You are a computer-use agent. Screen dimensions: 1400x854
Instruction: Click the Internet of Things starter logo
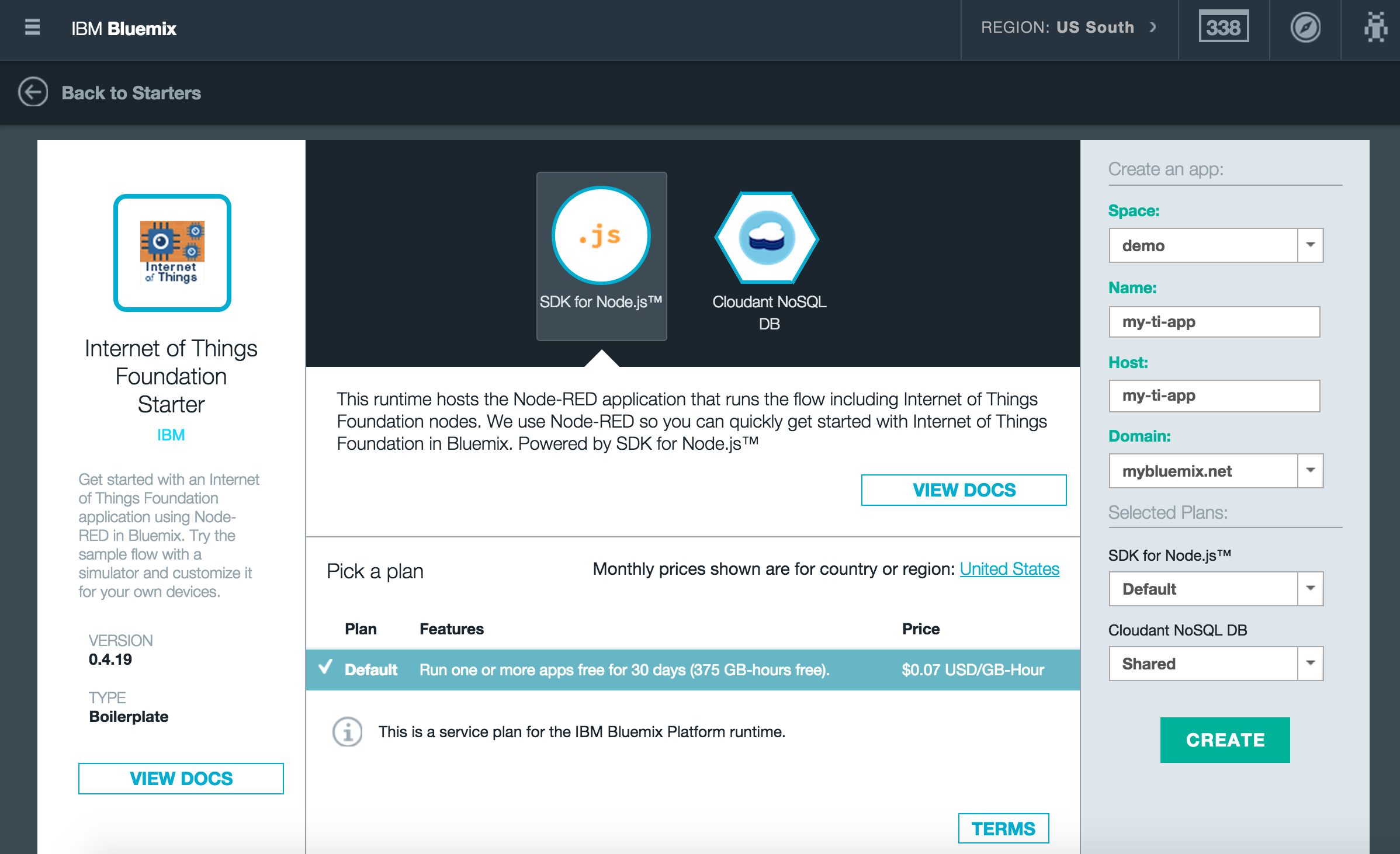click(x=172, y=253)
